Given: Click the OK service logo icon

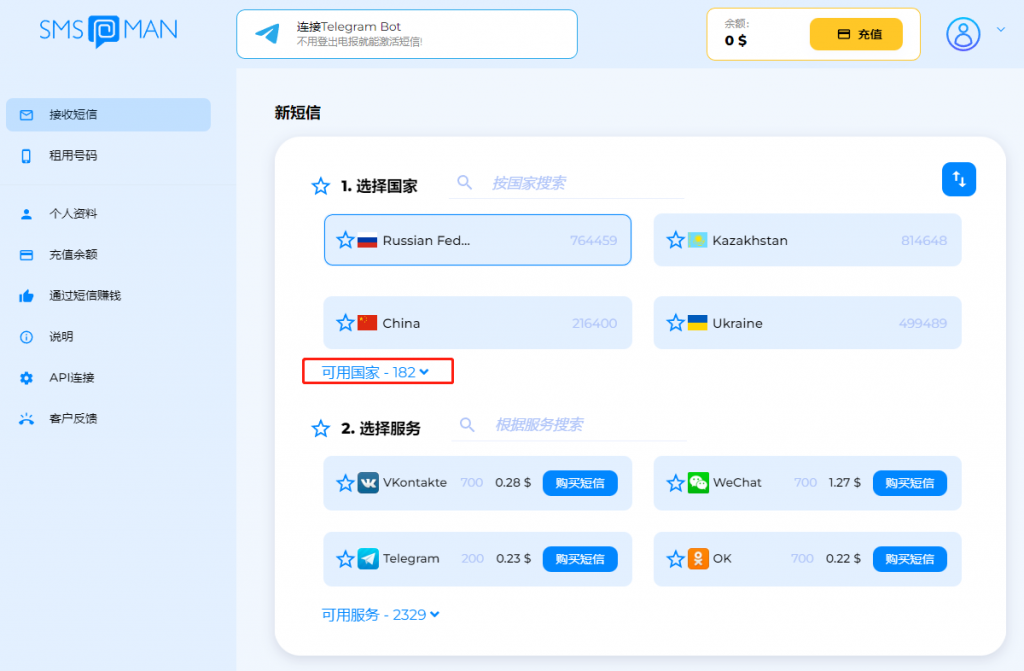Looking at the screenshot, I should pyautogui.click(x=698, y=559).
